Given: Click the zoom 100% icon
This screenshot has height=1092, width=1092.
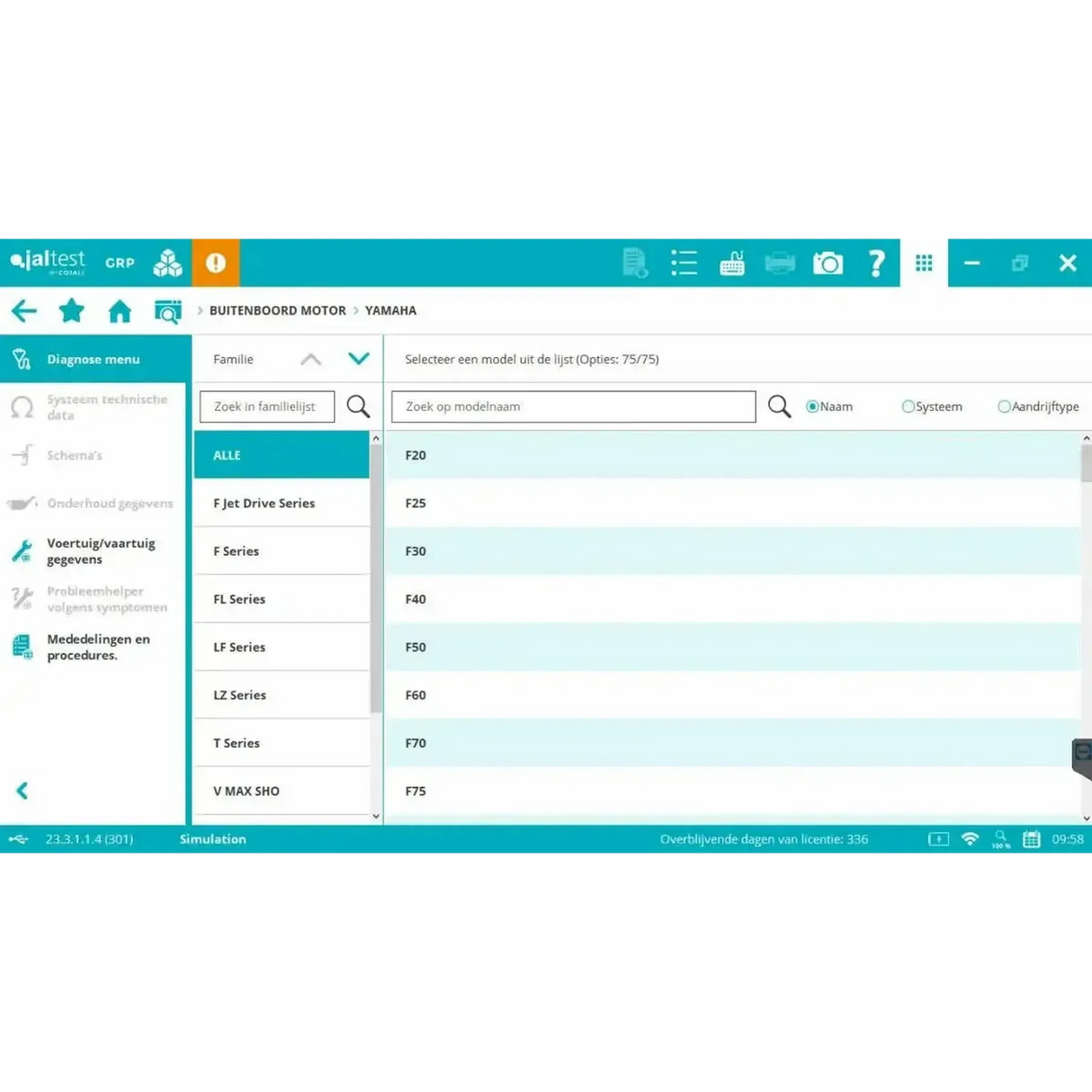Looking at the screenshot, I should point(1001,839).
